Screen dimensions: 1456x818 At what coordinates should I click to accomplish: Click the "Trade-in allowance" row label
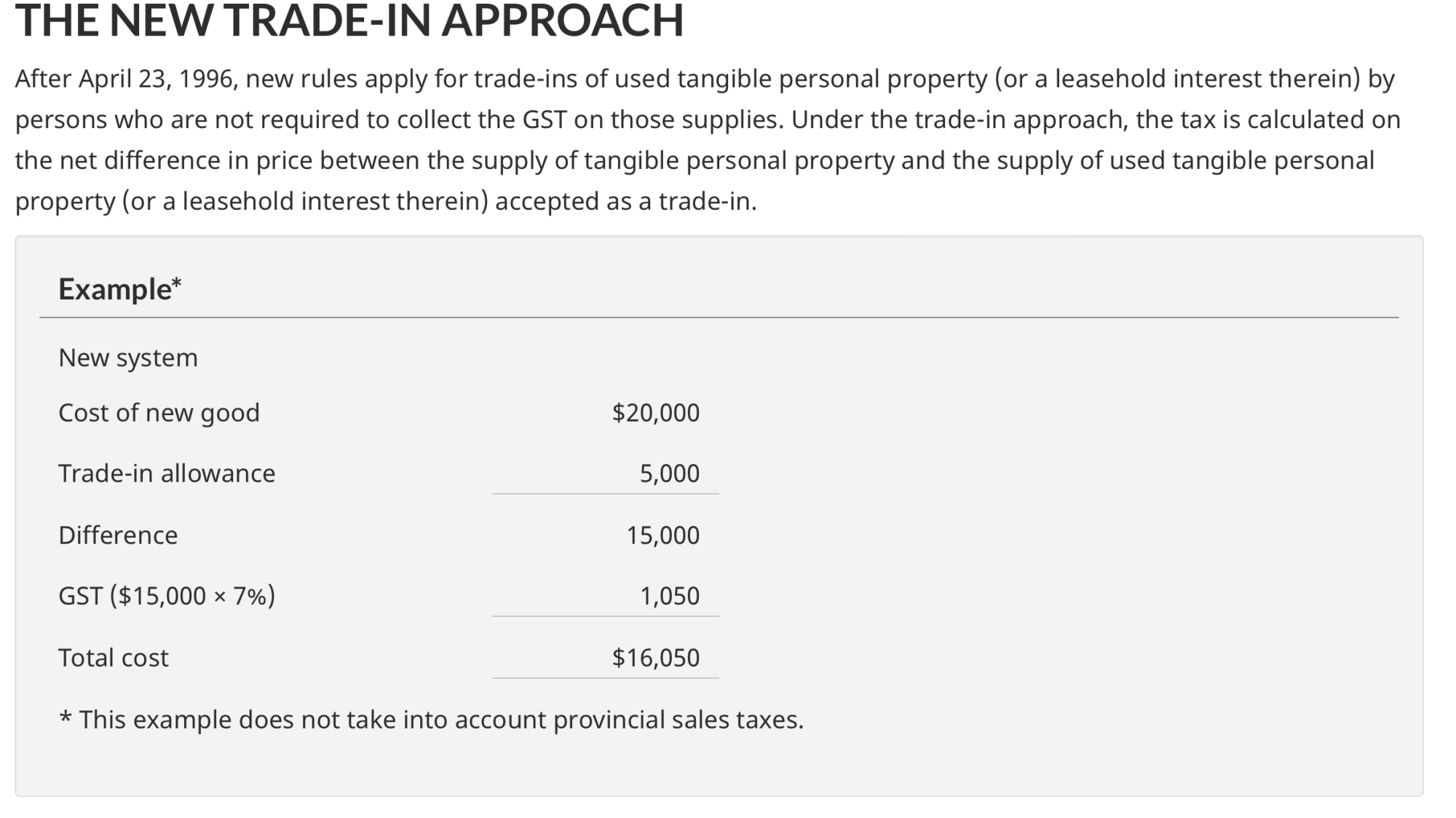tap(167, 473)
